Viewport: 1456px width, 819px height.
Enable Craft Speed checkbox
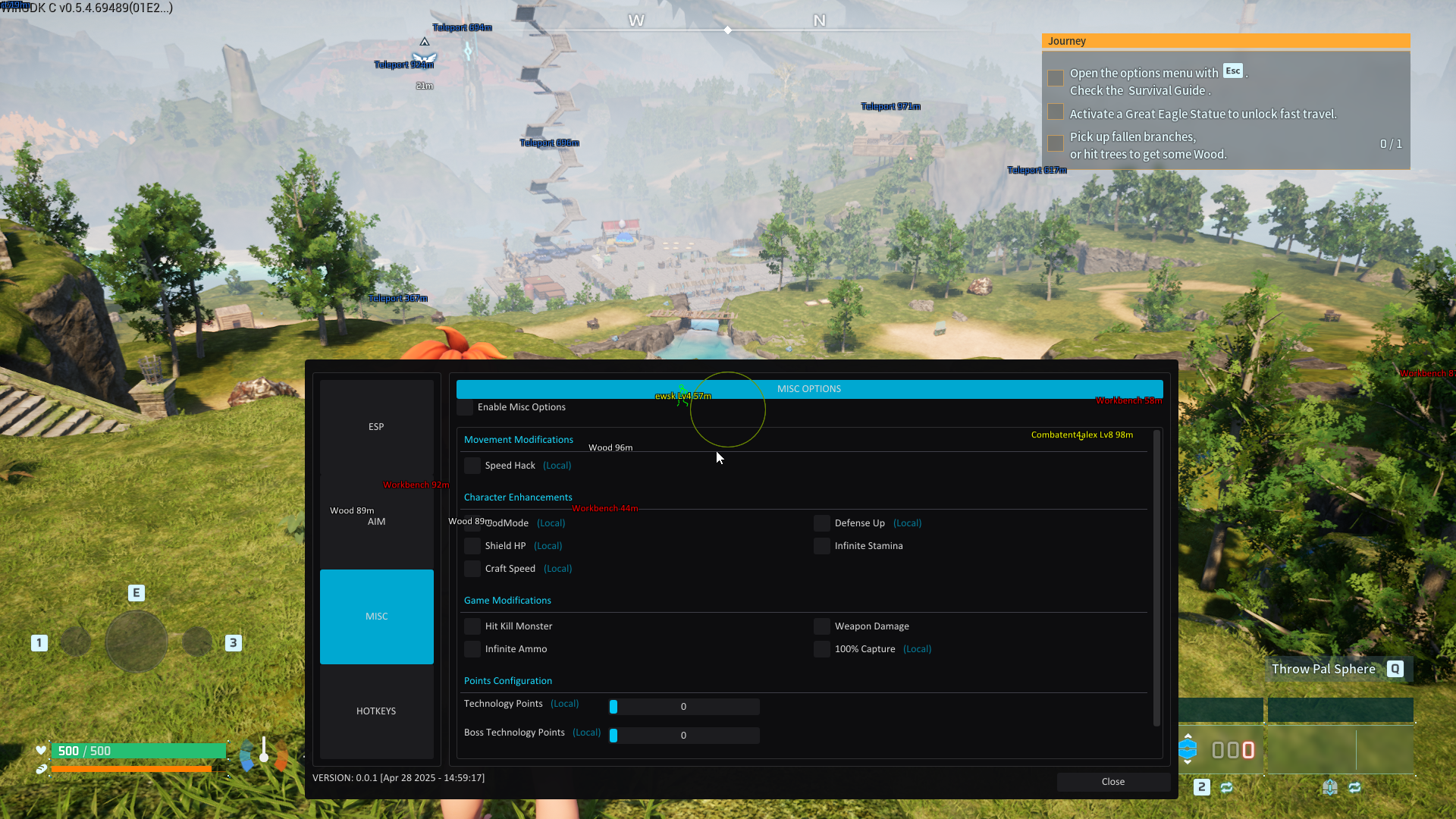pos(472,569)
